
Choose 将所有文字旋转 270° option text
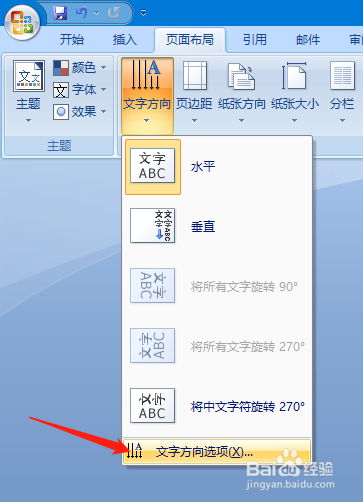(x=248, y=347)
